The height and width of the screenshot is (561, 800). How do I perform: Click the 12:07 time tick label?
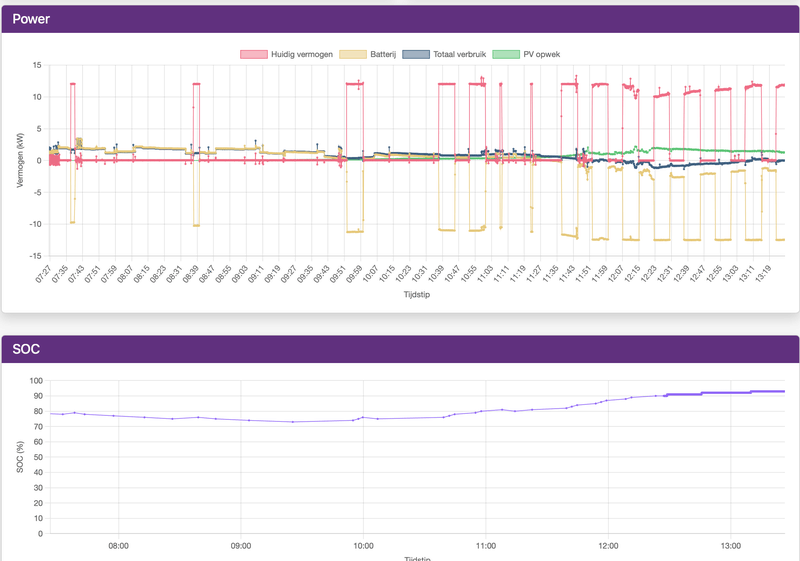(615, 274)
